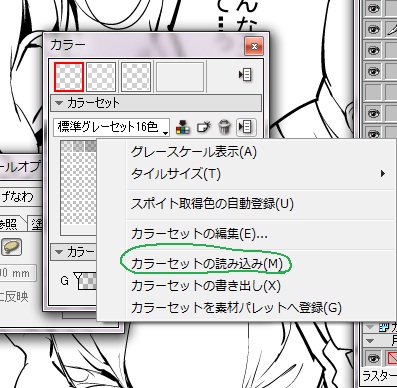Viewport: 397px width, 388px height.
Task: Collapse the カラーセット section
Action: coord(59,103)
